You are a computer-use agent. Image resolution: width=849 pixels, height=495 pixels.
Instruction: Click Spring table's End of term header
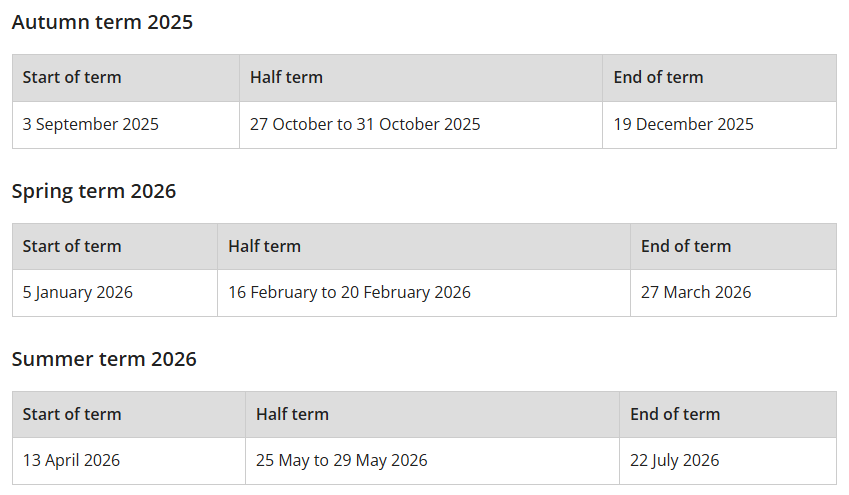[686, 246]
